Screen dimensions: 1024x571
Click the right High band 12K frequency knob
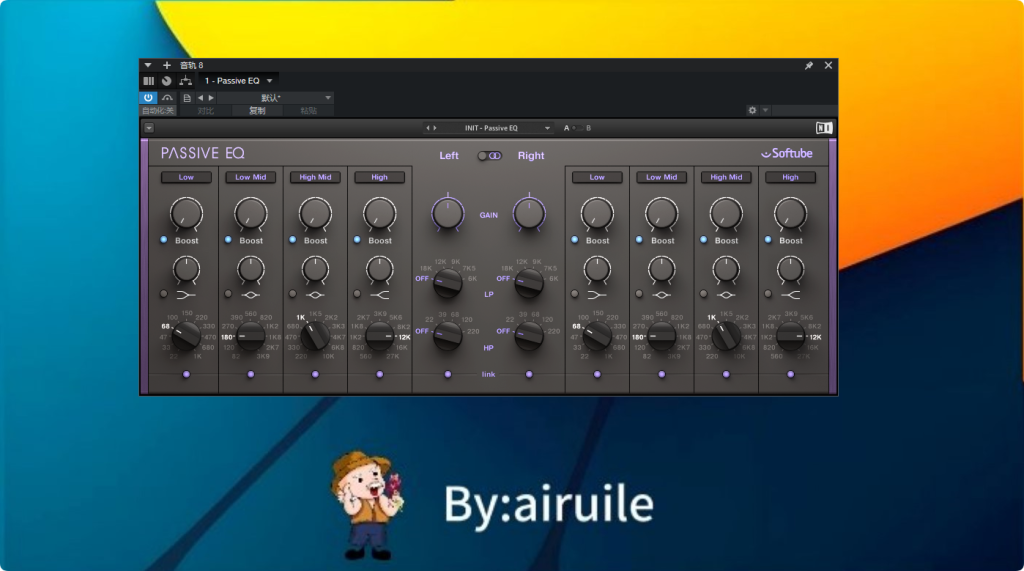pyautogui.click(x=790, y=336)
